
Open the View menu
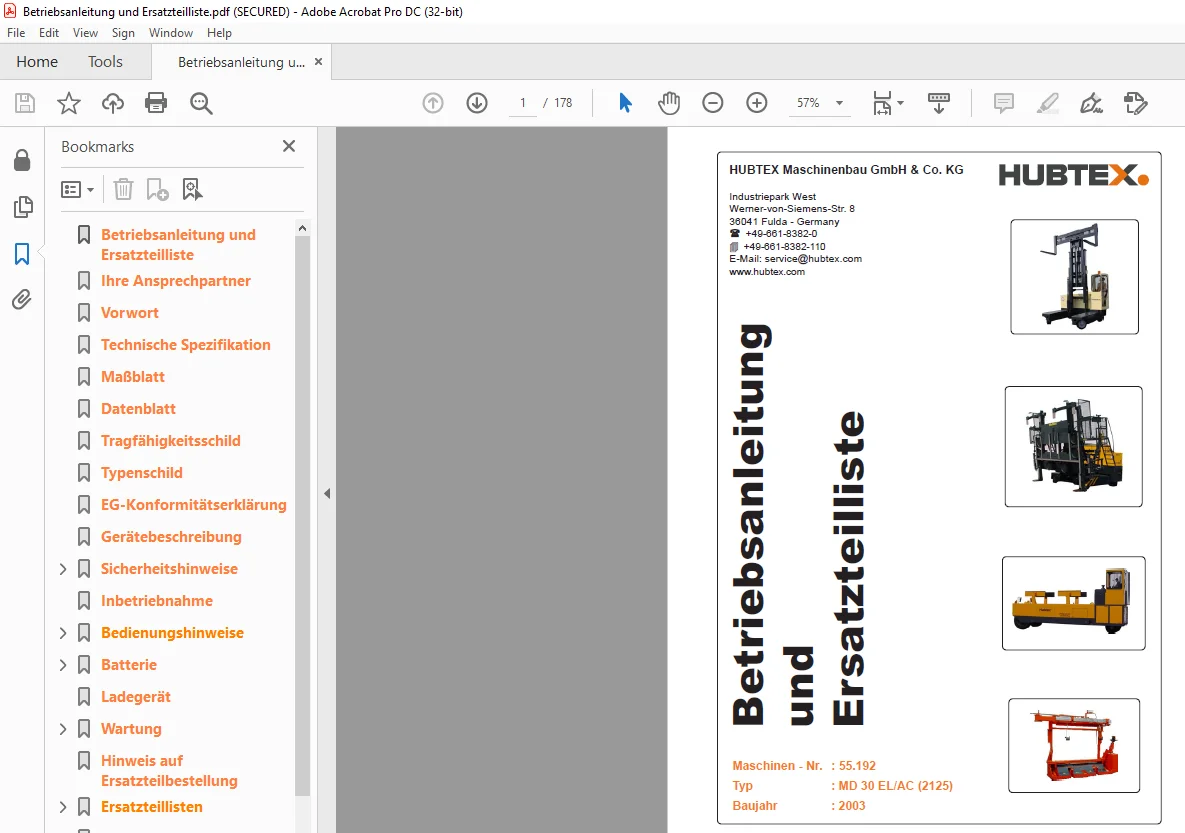[85, 33]
